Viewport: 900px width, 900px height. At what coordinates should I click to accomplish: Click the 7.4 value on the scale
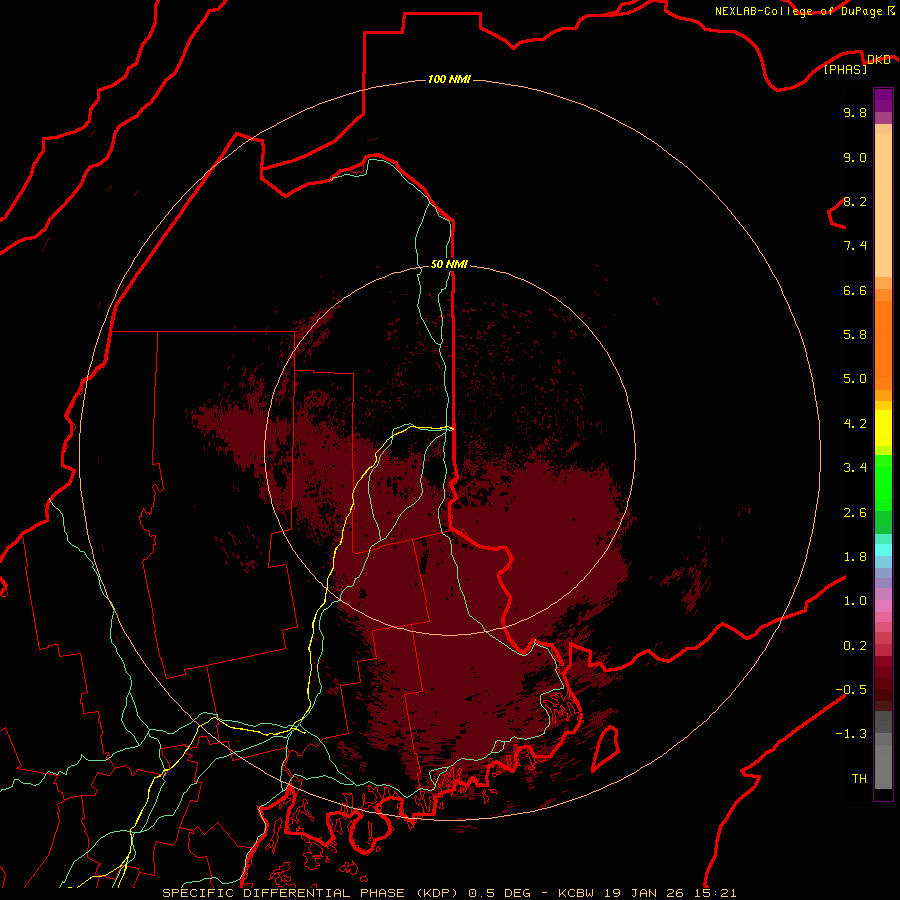[x=855, y=246]
